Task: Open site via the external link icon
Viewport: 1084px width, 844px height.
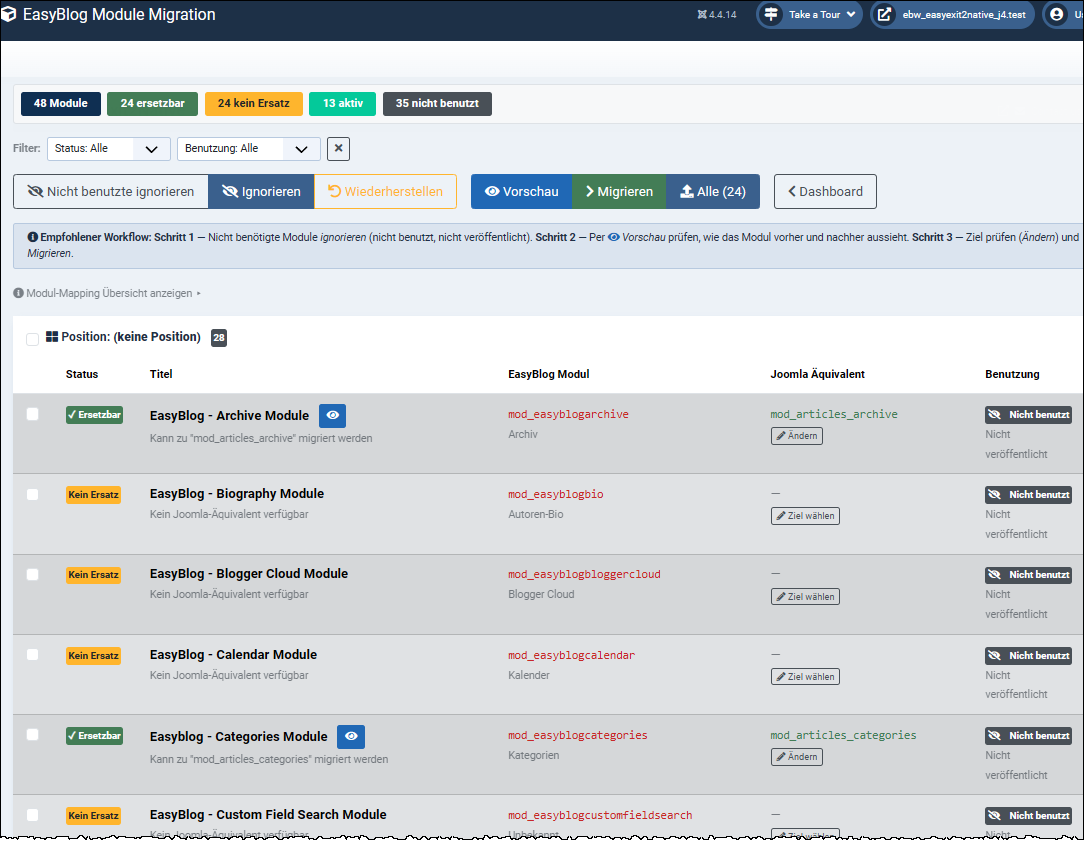Action: [885, 14]
